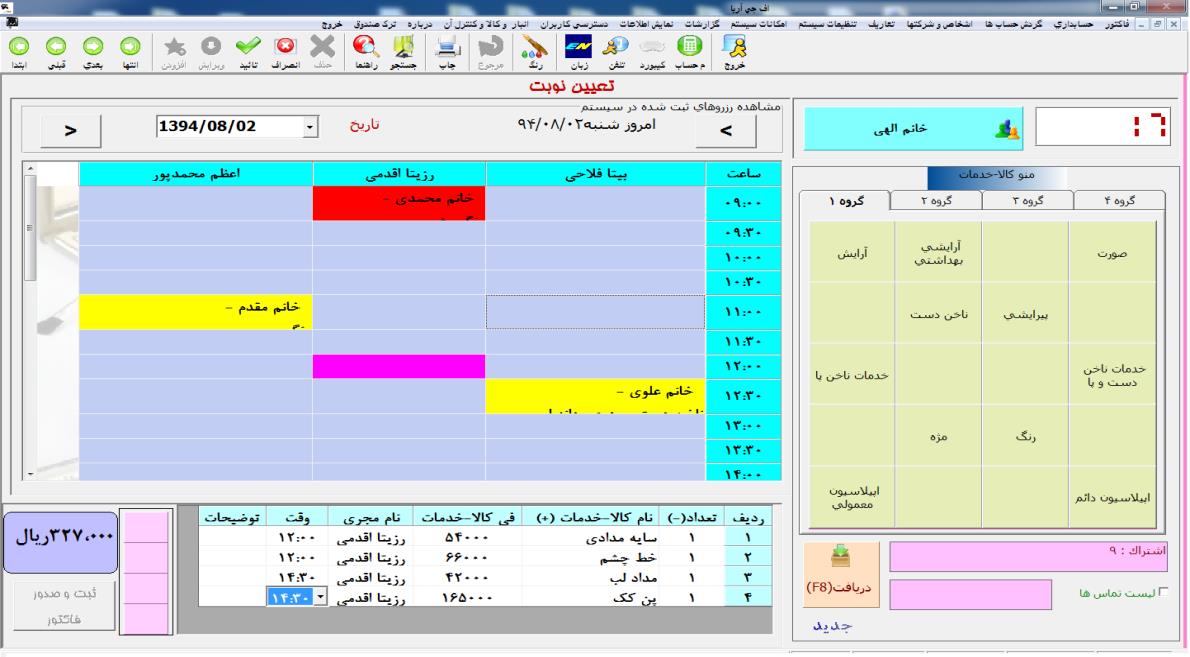
Task: Select the ناخن دست service button
Action: point(939,313)
